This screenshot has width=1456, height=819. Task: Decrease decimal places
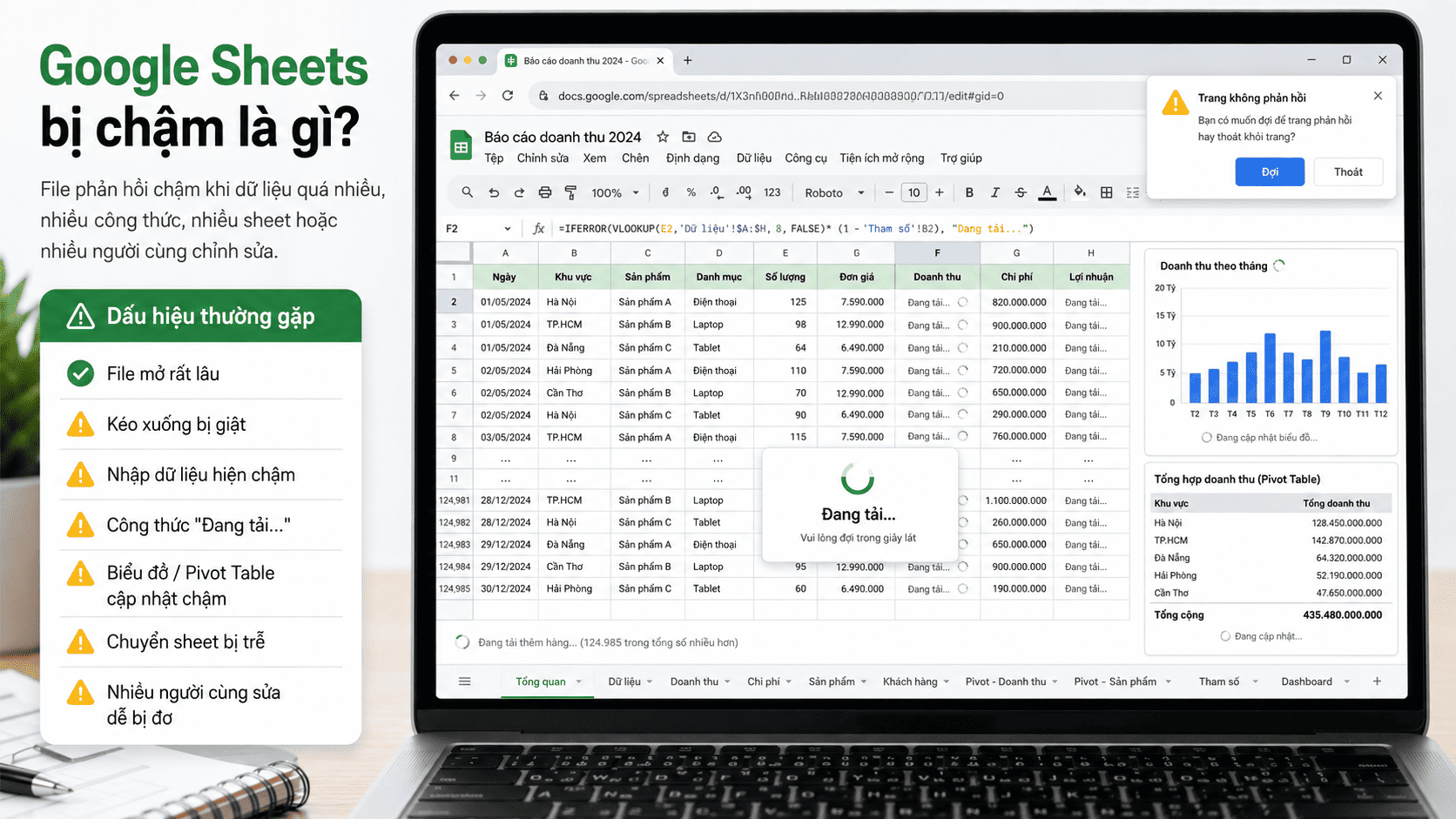716,192
